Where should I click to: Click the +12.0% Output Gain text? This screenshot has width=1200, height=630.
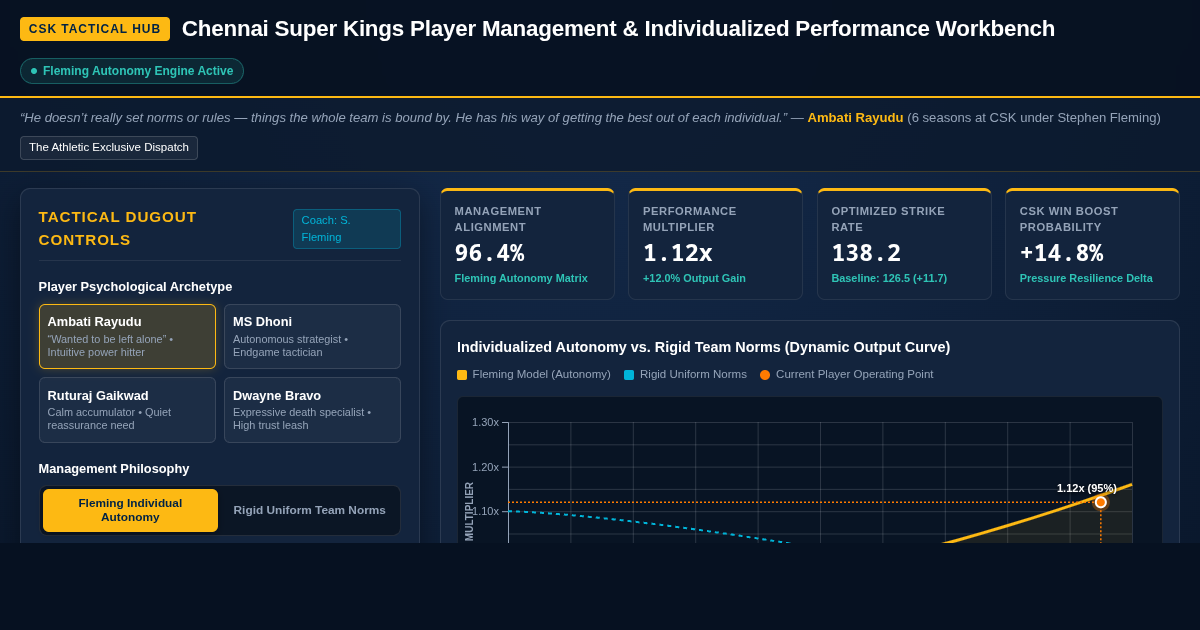click(694, 278)
